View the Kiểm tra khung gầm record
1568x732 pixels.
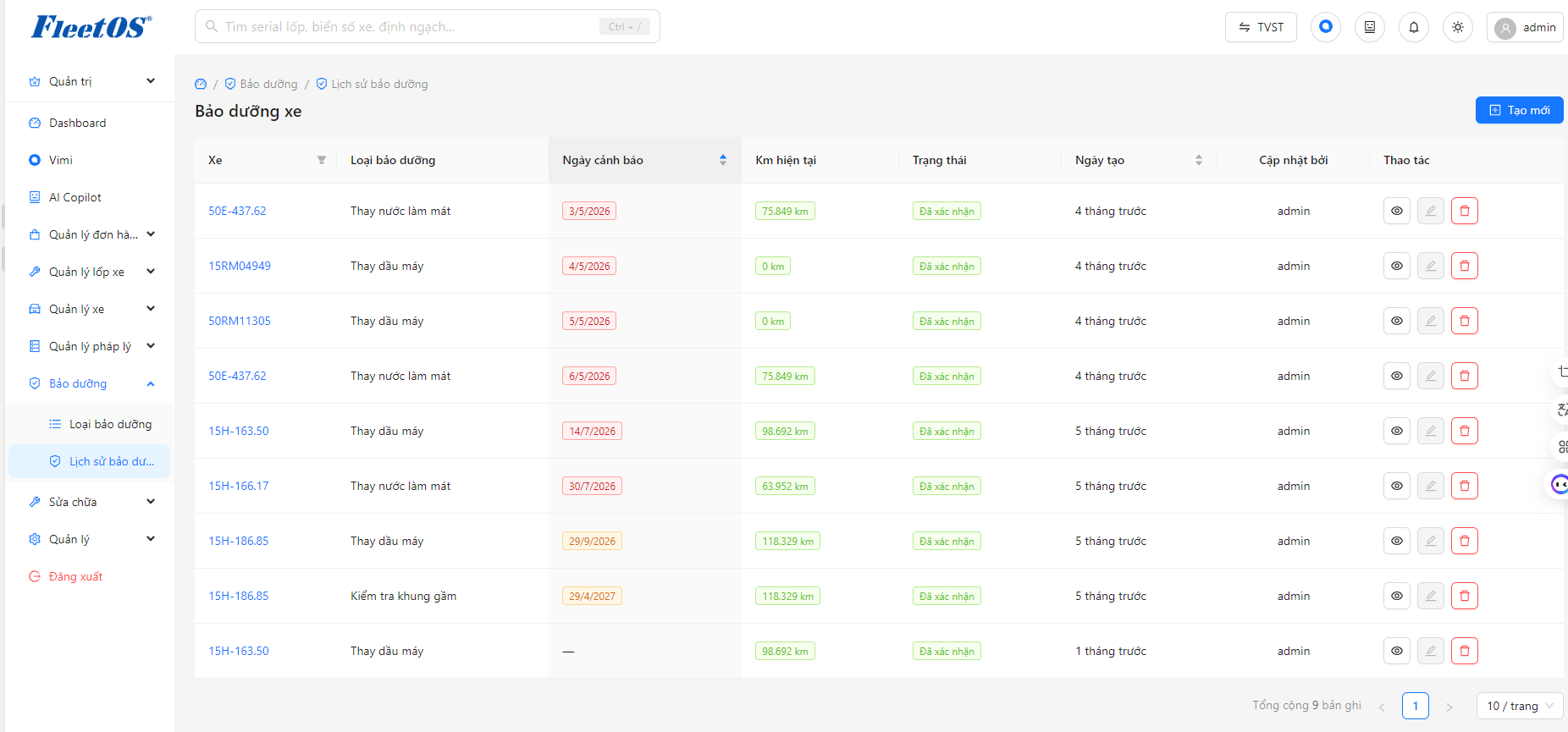(x=1396, y=596)
